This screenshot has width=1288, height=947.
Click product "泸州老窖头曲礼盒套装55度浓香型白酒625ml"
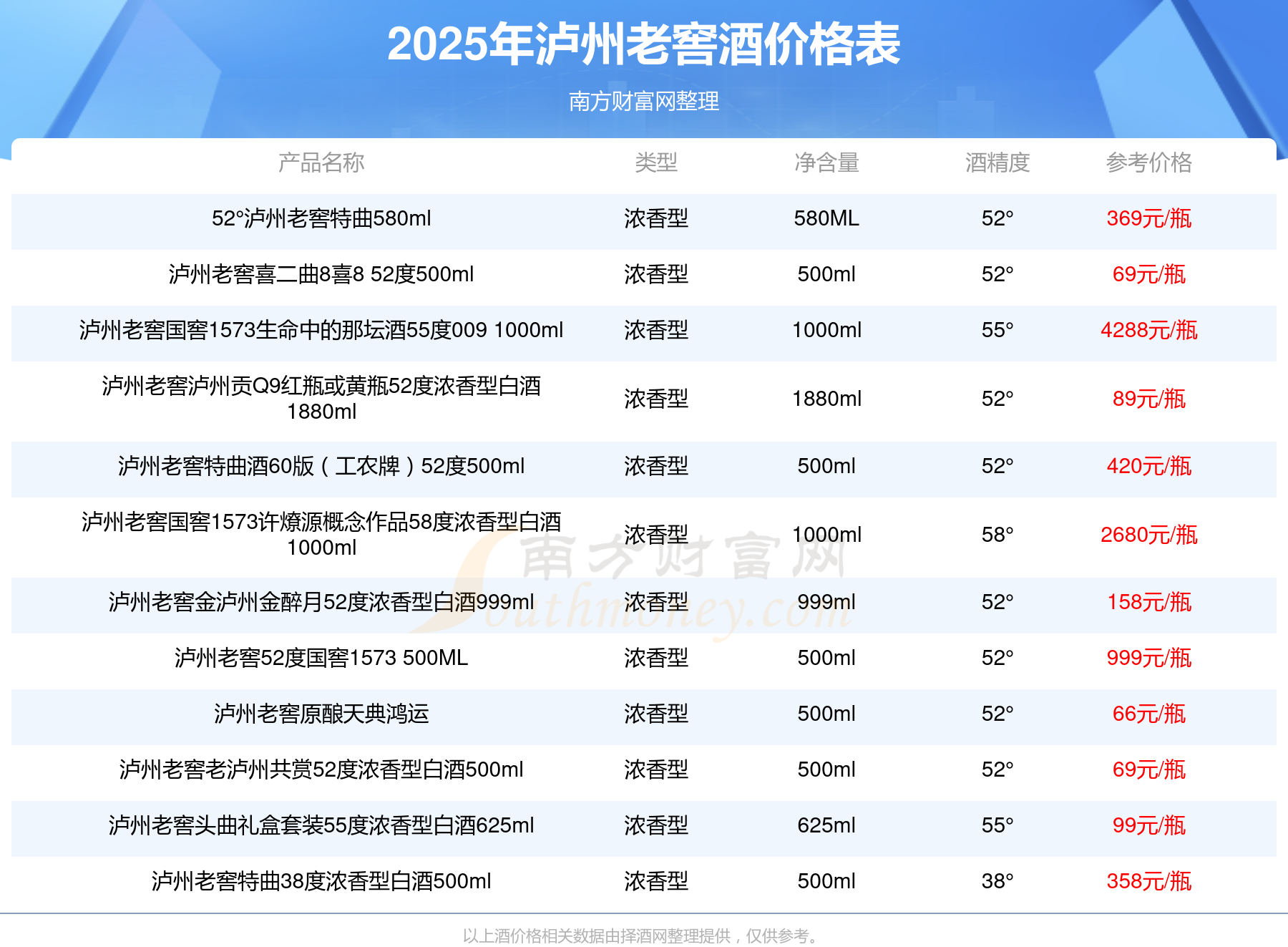(321, 825)
